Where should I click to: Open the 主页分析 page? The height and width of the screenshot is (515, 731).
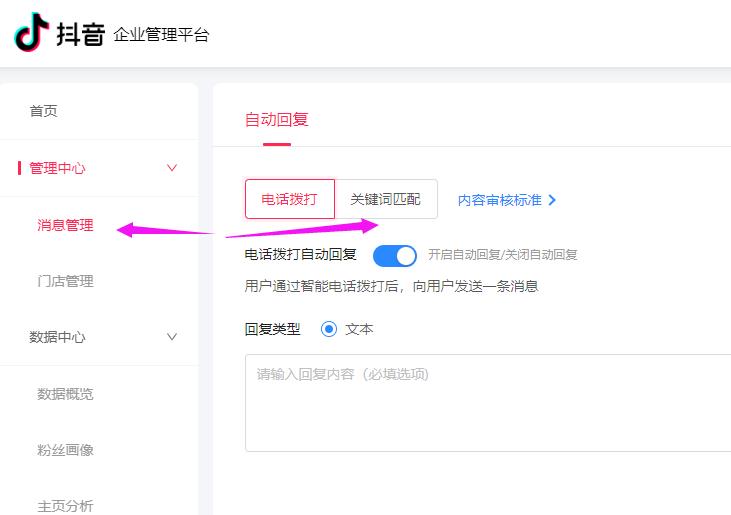pyautogui.click(x=65, y=506)
